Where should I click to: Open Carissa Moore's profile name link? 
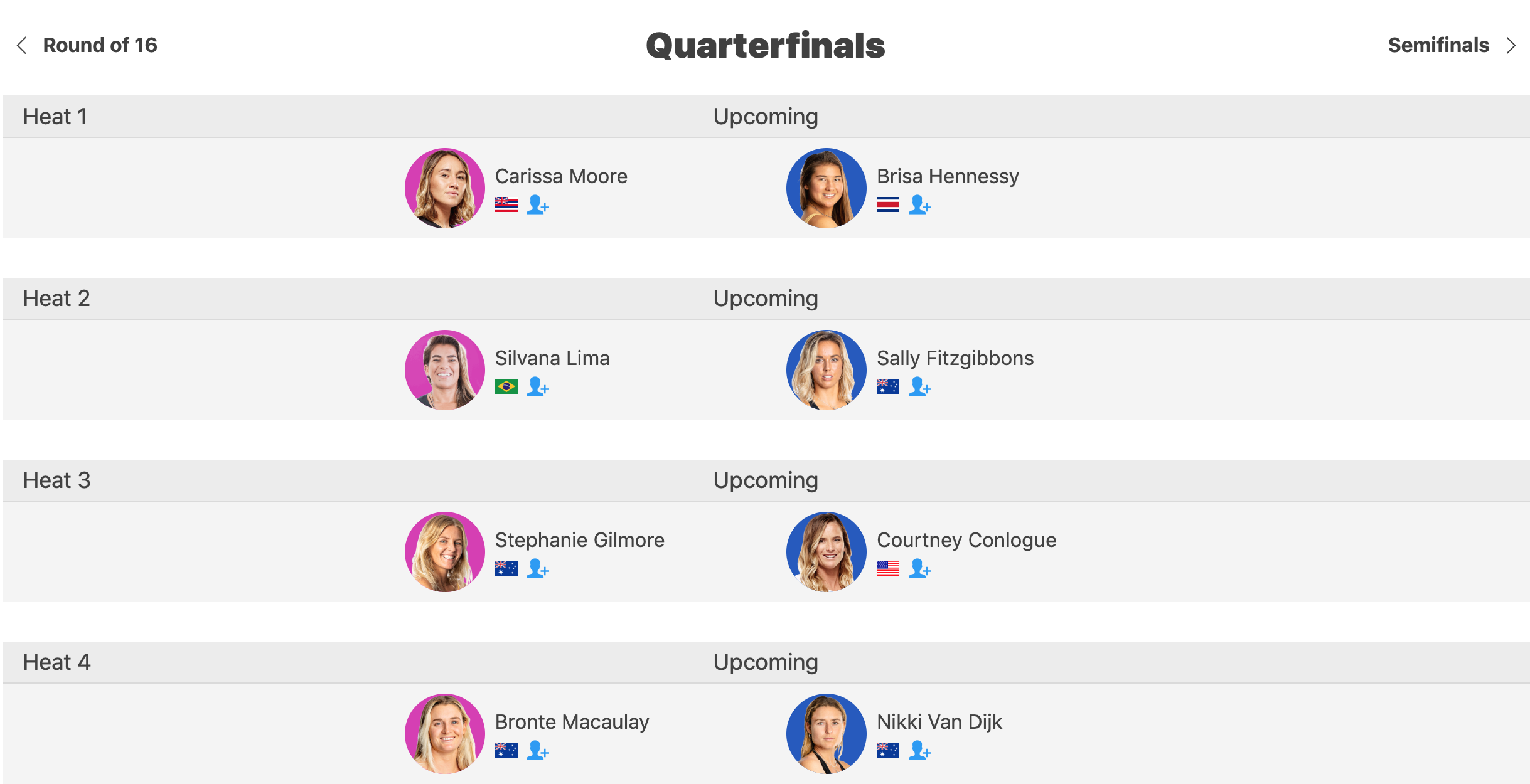(561, 176)
